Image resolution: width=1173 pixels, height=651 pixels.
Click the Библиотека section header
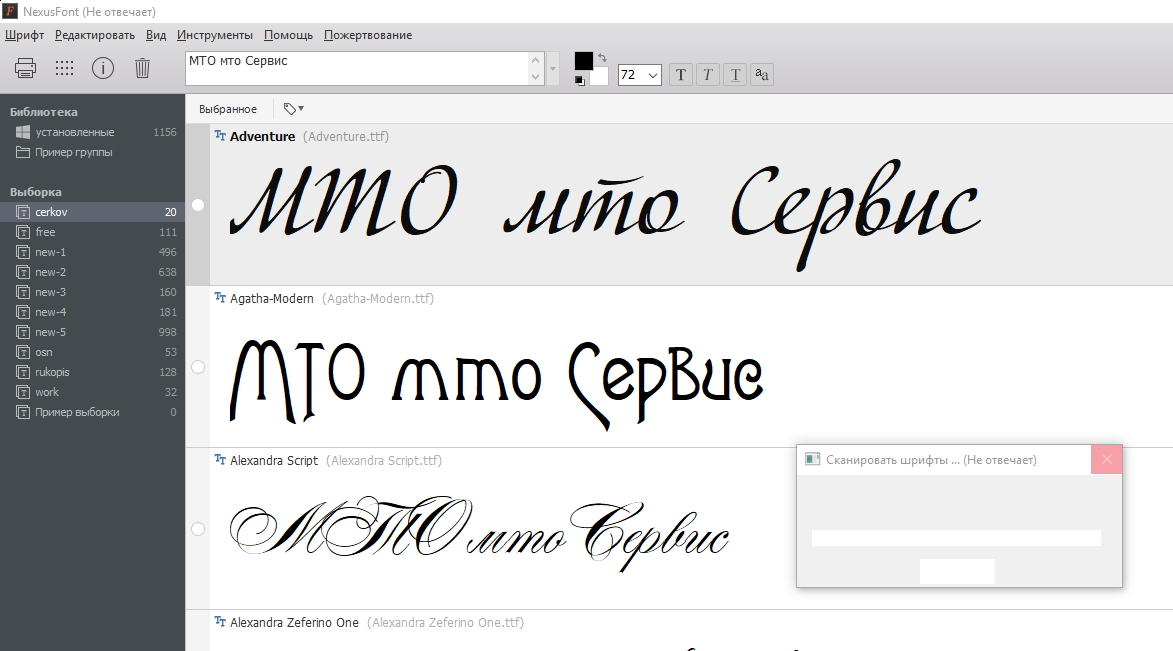coord(43,112)
